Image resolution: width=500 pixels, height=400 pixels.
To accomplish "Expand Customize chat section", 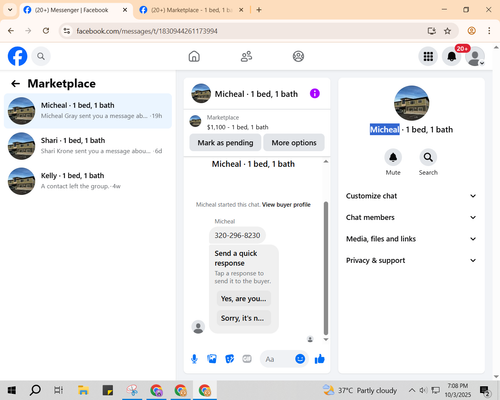I will point(411,196).
